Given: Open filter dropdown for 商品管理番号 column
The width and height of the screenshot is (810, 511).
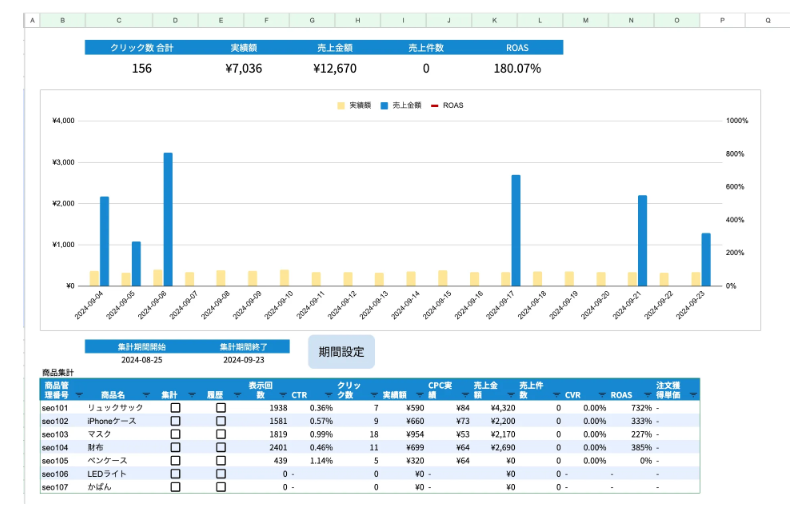Looking at the screenshot, I should (79, 395).
